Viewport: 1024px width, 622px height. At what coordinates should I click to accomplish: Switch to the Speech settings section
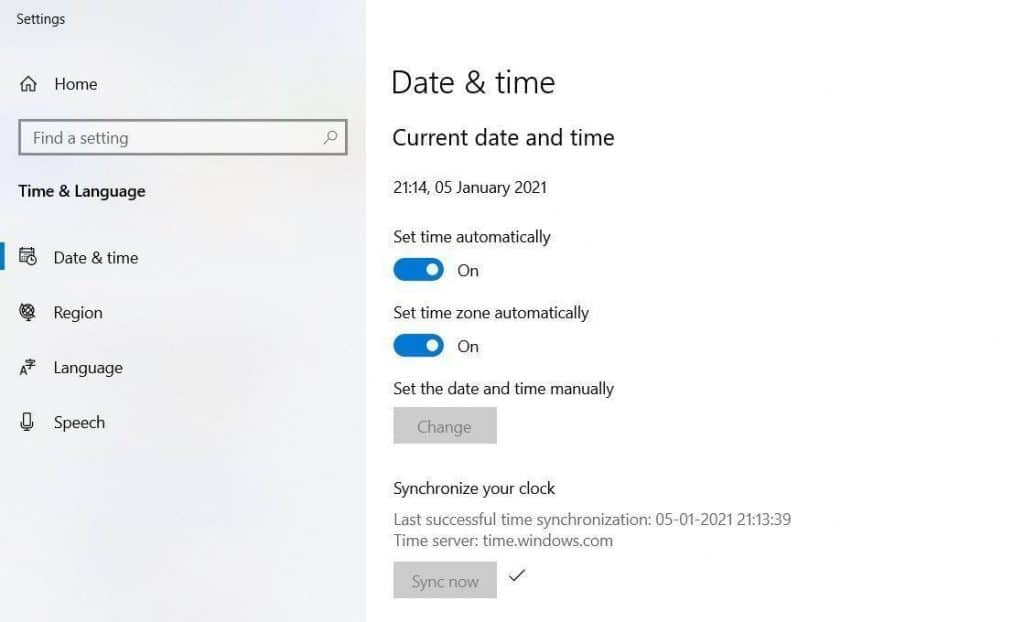pyautogui.click(x=79, y=422)
